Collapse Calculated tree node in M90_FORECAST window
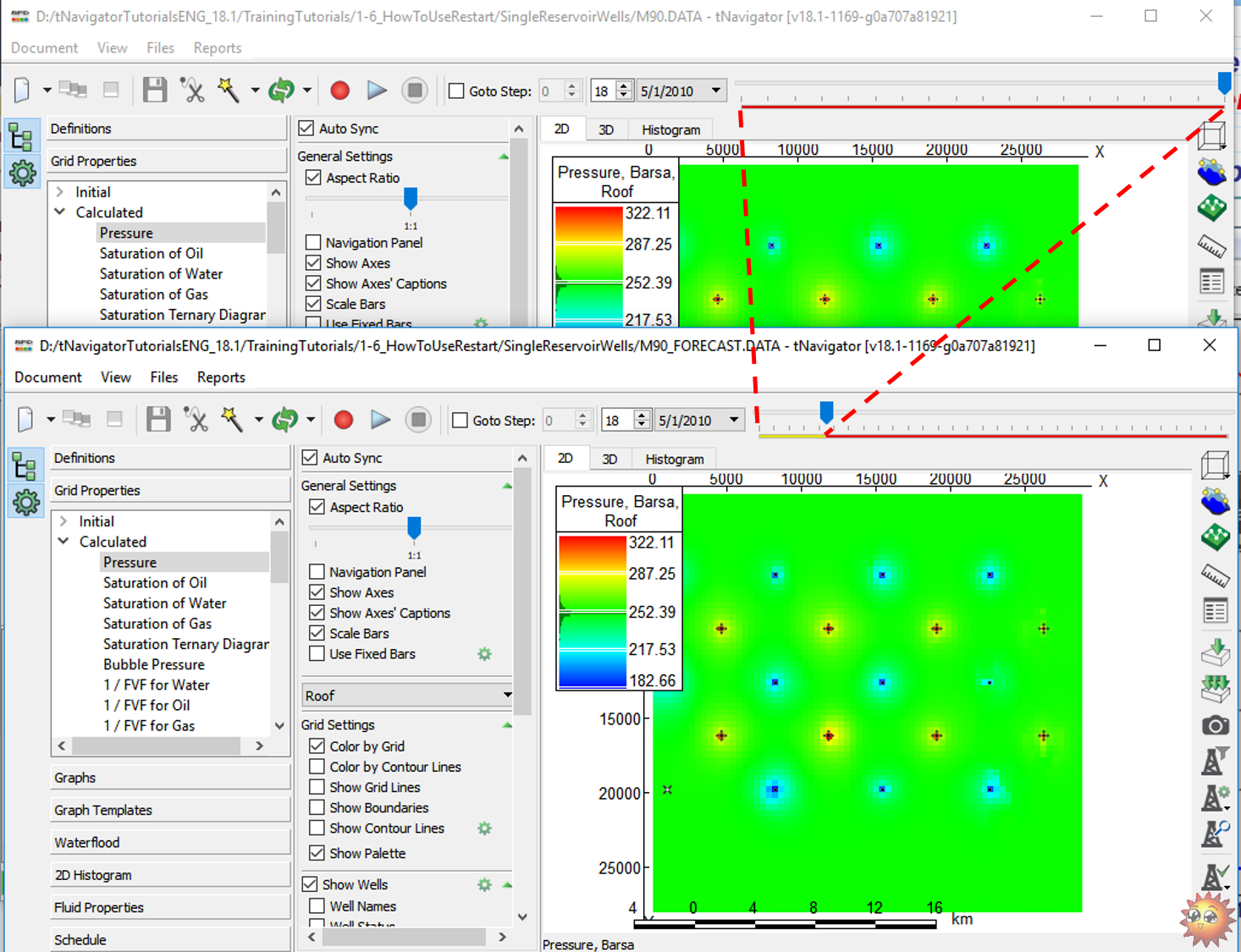Image resolution: width=1241 pixels, height=952 pixels. coord(63,542)
